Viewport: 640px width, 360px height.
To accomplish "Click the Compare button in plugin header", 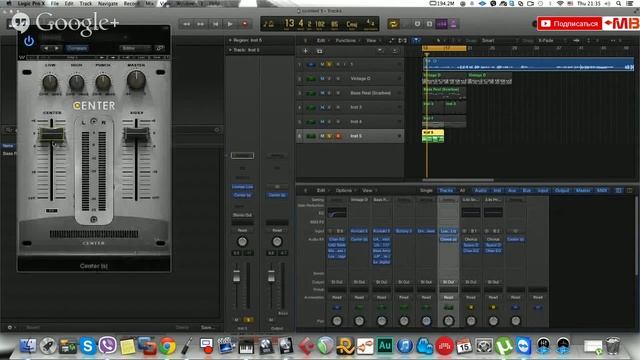I will [77, 48].
